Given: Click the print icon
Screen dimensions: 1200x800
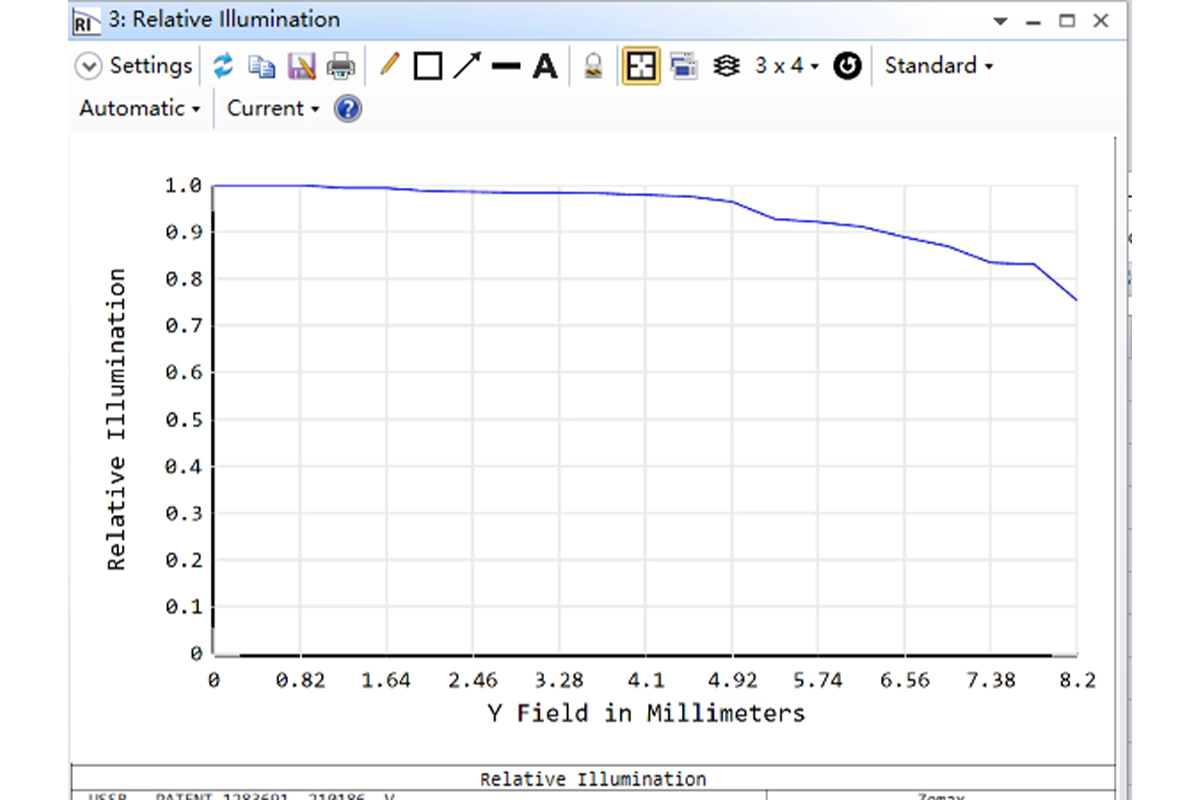Looking at the screenshot, I should pyautogui.click(x=341, y=67).
